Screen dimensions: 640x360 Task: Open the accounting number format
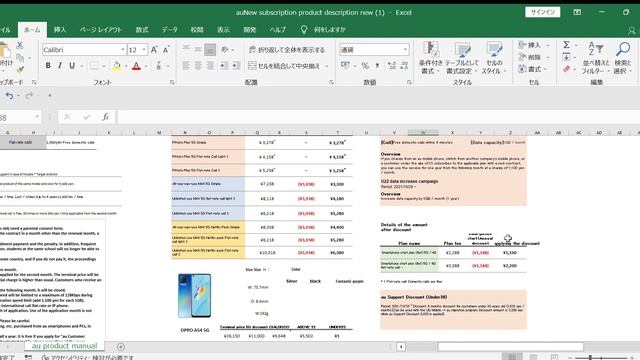click(345, 65)
